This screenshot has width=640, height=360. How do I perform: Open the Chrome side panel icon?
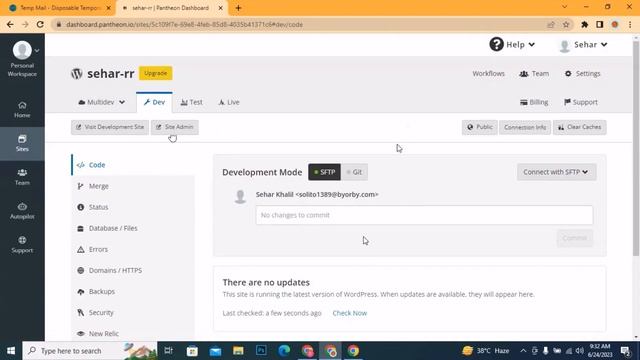coord(600,24)
